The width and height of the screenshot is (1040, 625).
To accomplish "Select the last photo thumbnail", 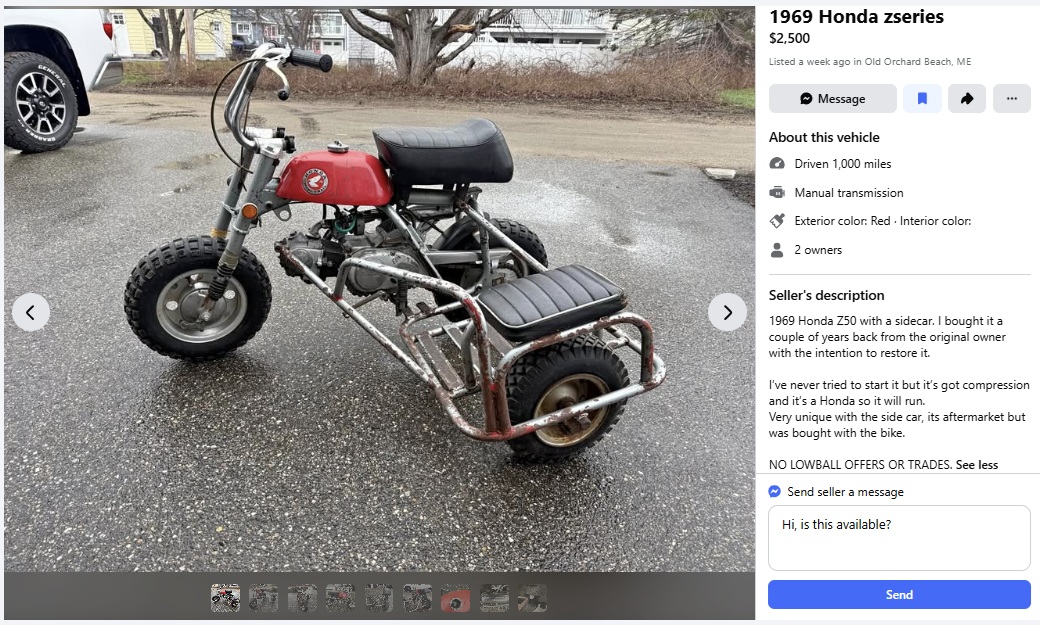I will coord(532,598).
